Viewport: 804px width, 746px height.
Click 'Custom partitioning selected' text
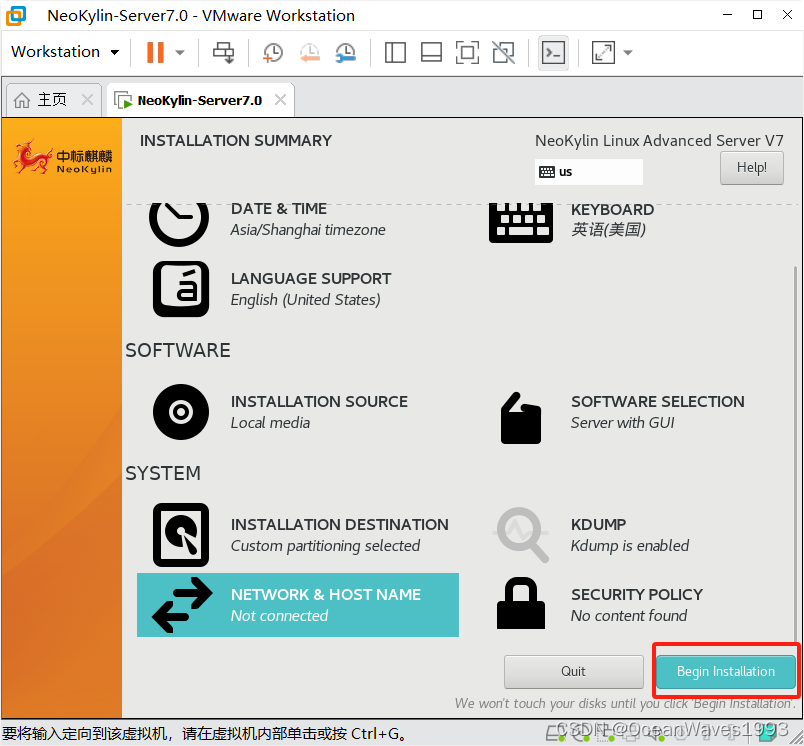pos(325,546)
